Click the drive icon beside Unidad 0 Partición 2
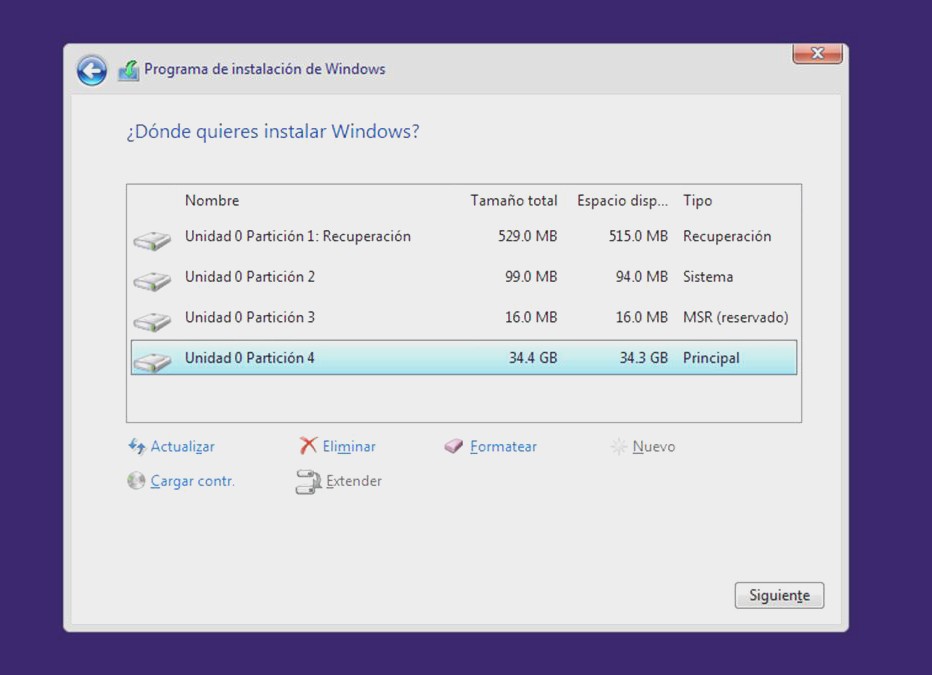This screenshot has height=675, width=932. (x=152, y=280)
